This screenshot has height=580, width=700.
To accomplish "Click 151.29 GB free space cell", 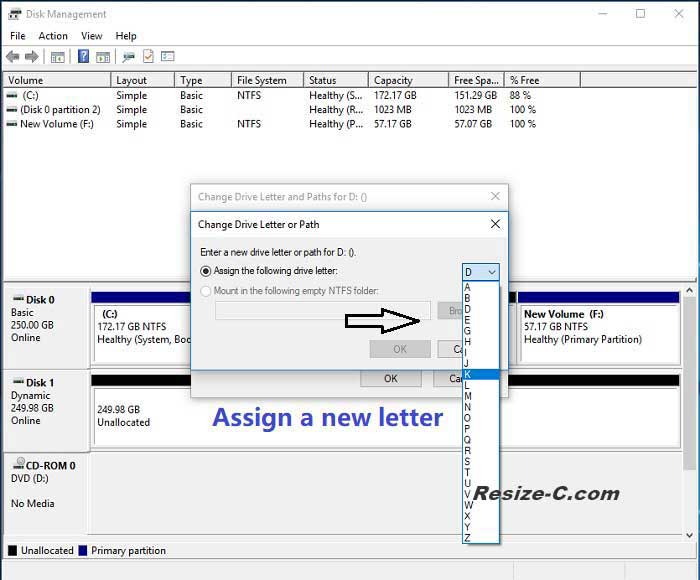I will click(475, 95).
